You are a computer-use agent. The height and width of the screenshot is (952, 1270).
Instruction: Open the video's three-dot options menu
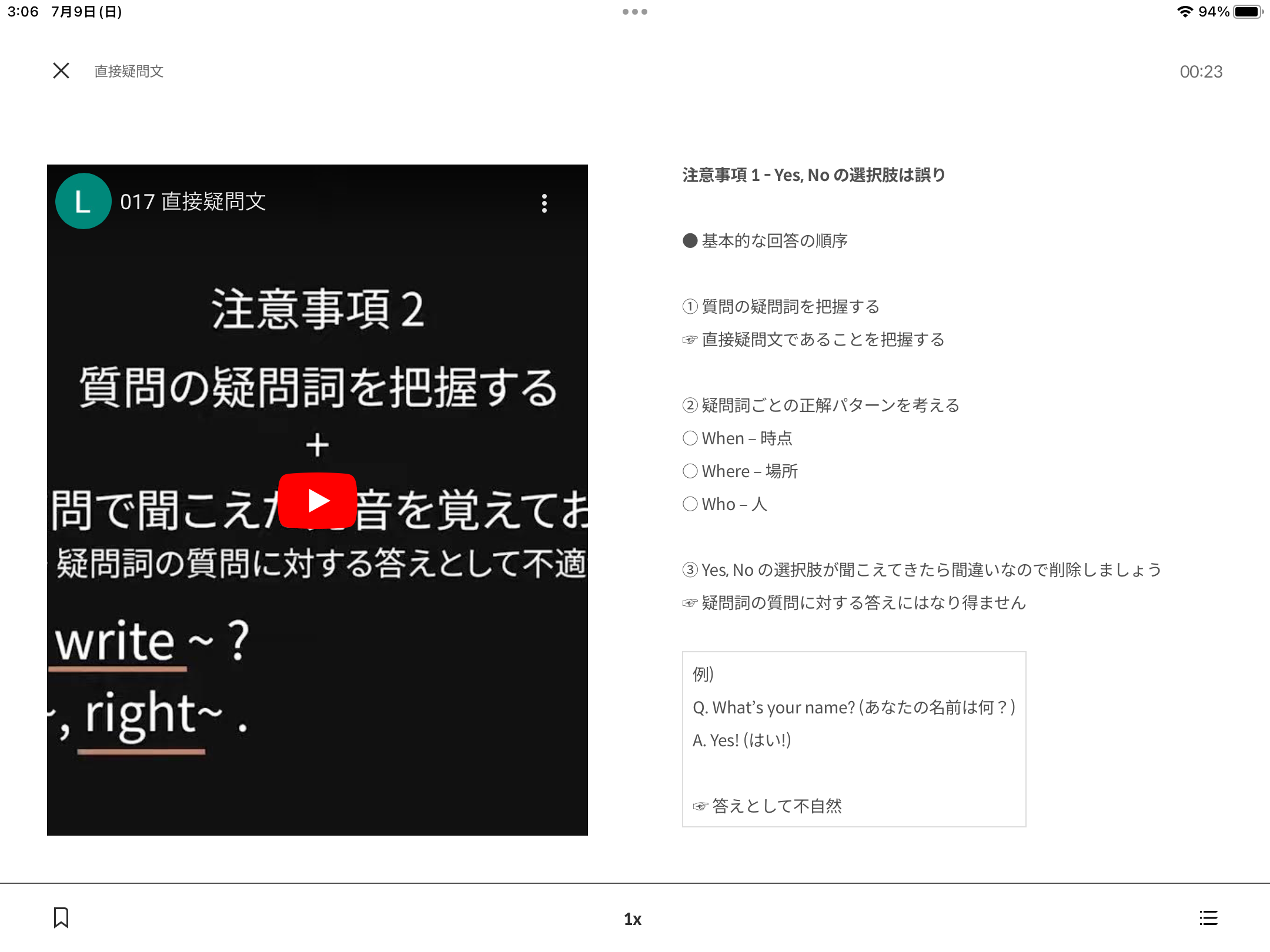[x=544, y=203]
